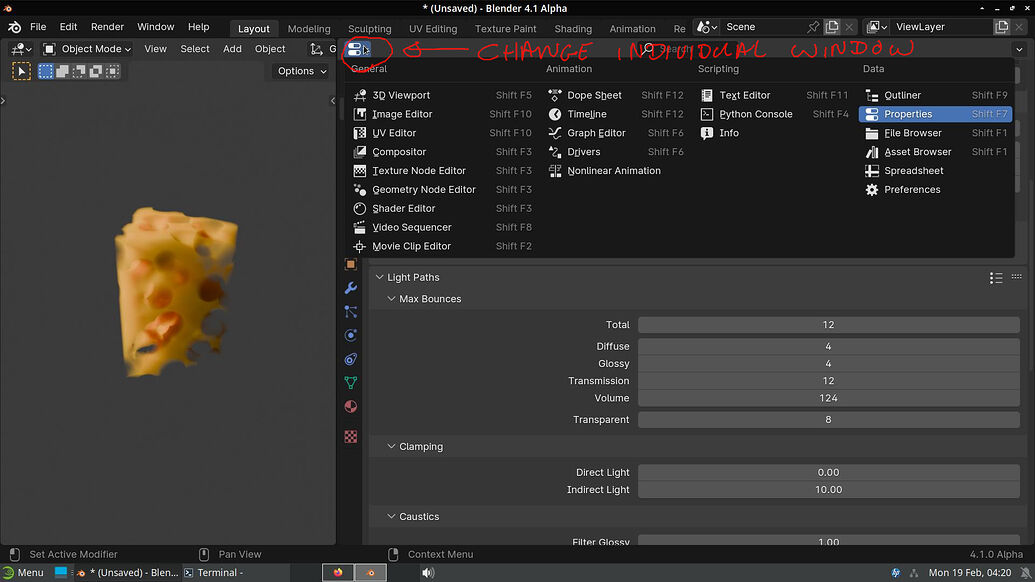Switch to Modeling workspace tab
Screen dimensions: 1035x582
pyautogui.click(x=309, y=28)
